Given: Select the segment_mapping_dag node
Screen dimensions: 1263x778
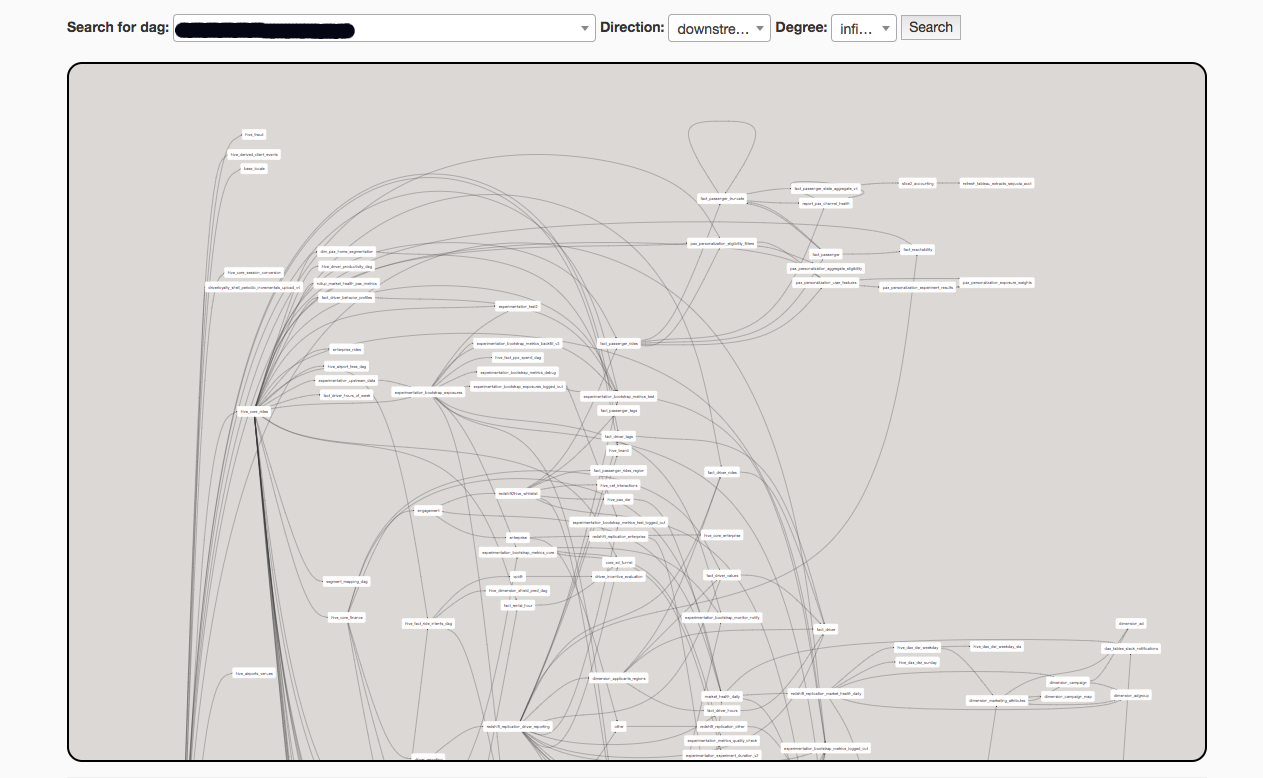Looking at the screenshot, I should click(347, 581).
